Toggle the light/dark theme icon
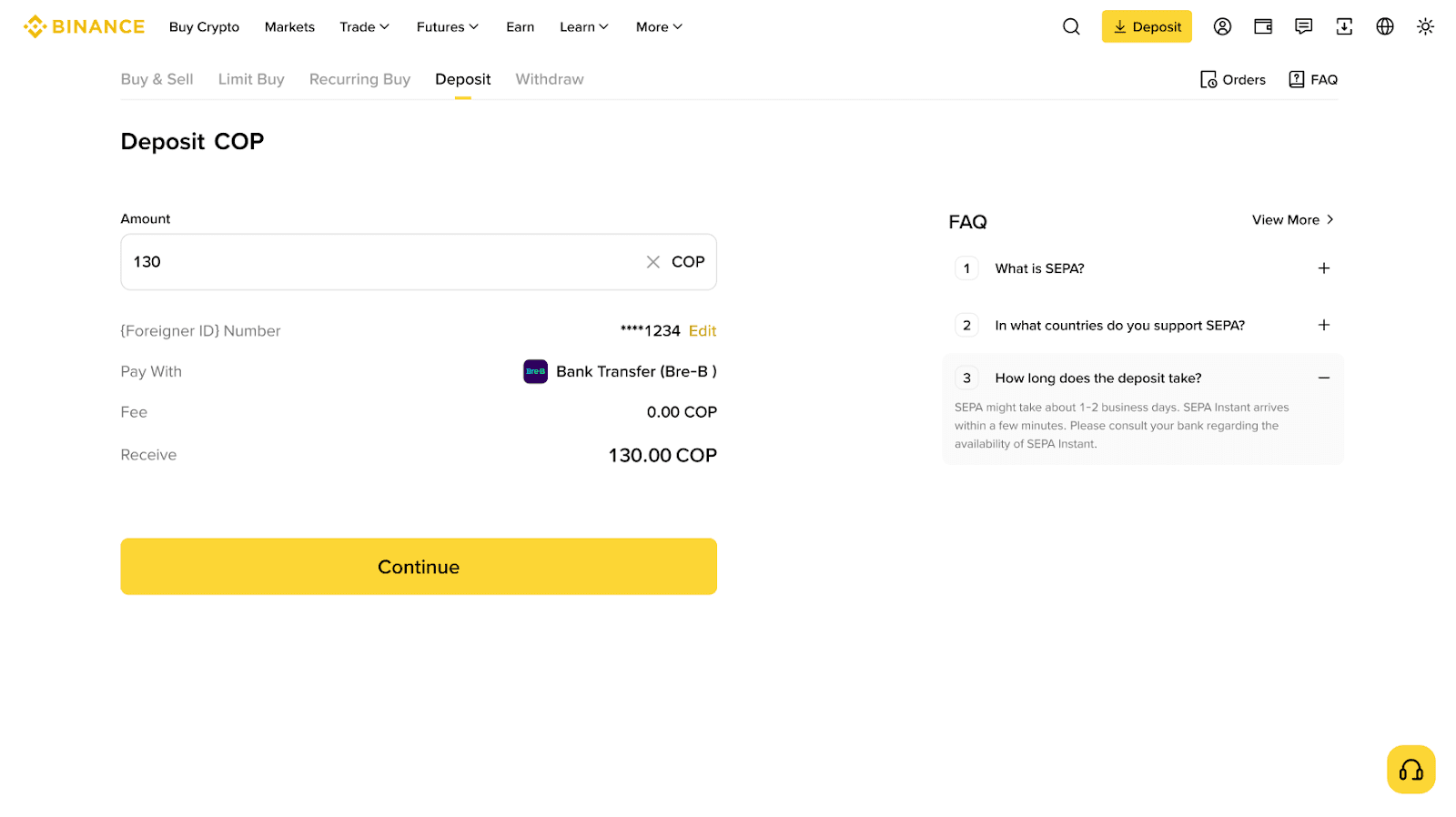Viewport: 1456px width, 817px height. [x=1425, y=26]
